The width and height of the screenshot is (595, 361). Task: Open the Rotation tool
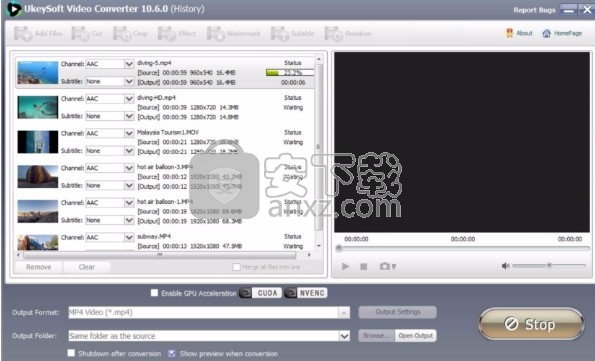click(x=348, y=33)
